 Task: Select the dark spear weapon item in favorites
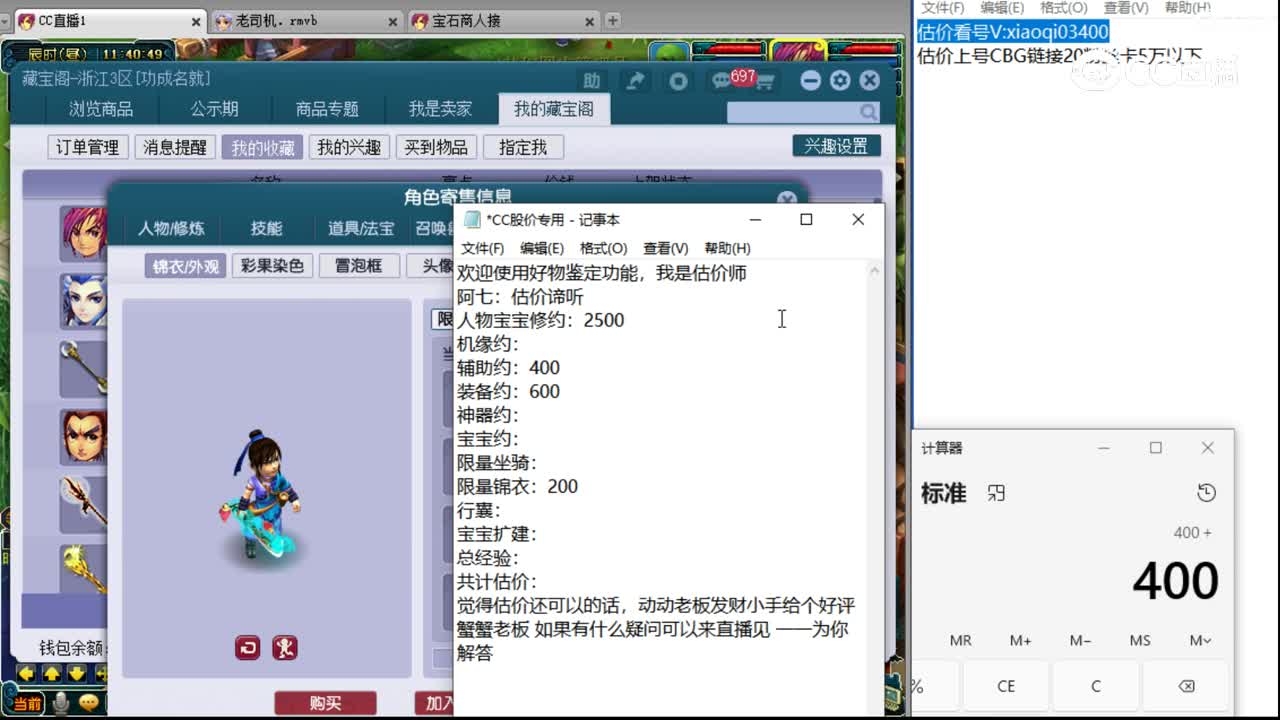[x=83, y=503]
